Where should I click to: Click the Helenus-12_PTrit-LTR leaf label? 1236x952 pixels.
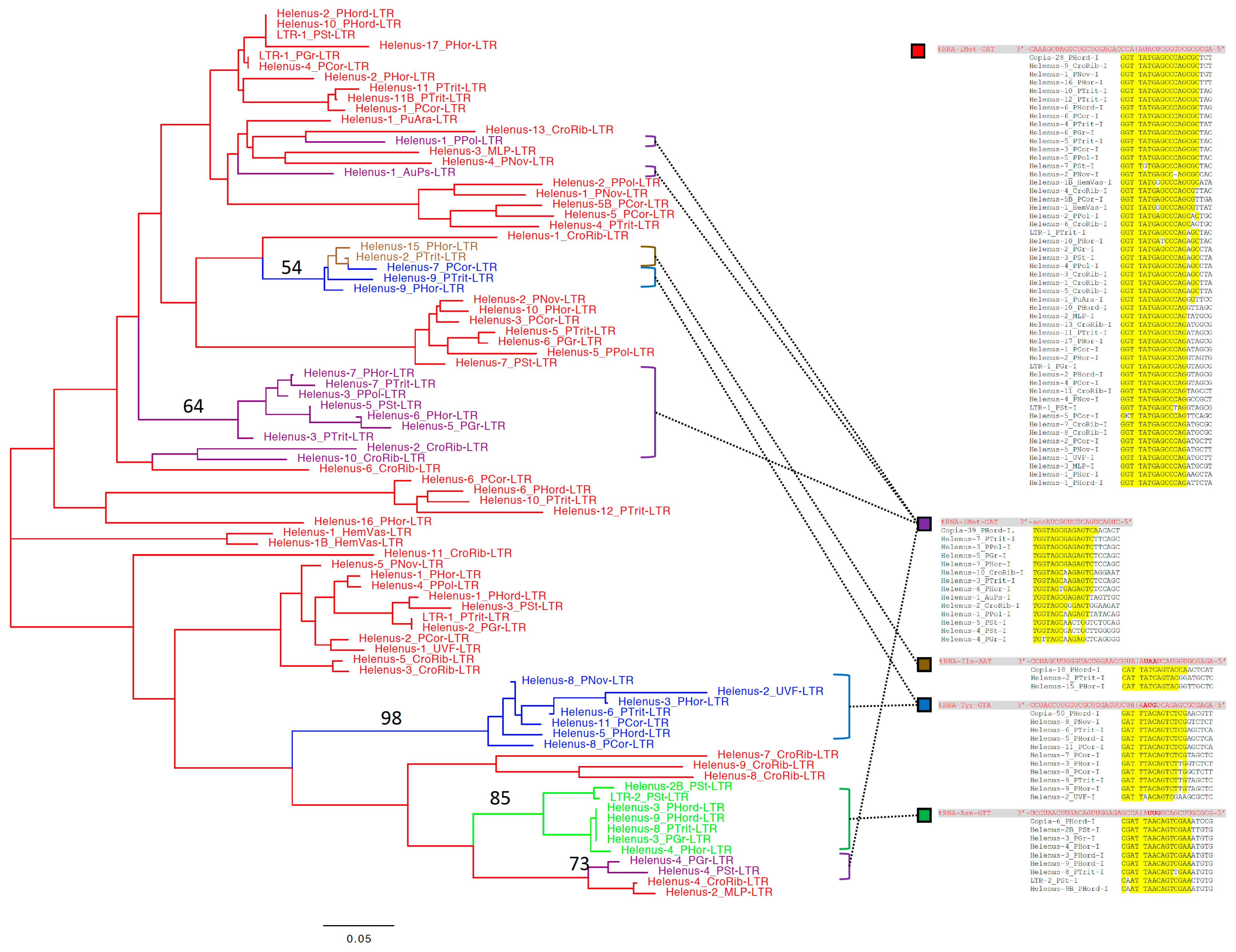click(x=611, y=511)
